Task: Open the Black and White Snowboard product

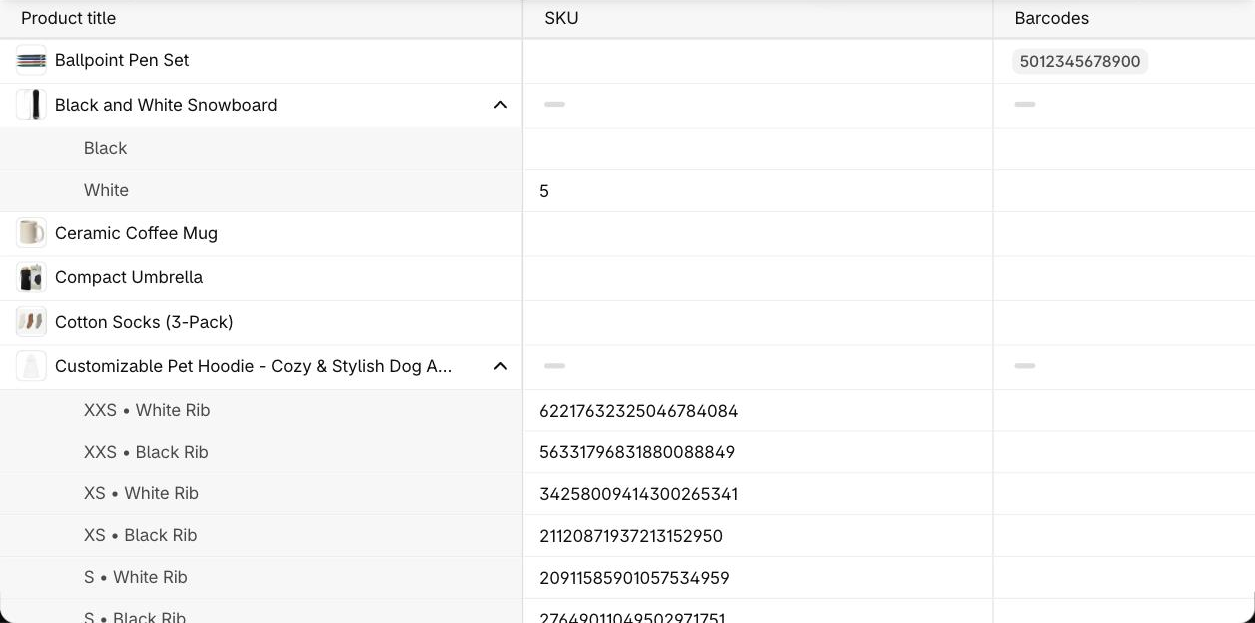Action: 166,105
